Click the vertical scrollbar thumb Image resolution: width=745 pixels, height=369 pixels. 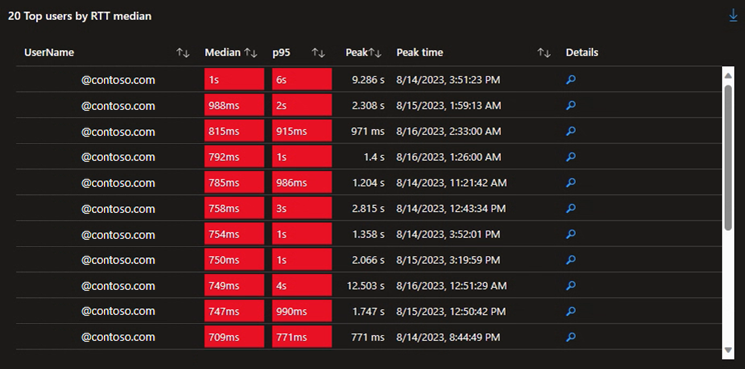(x=728, y=158)
